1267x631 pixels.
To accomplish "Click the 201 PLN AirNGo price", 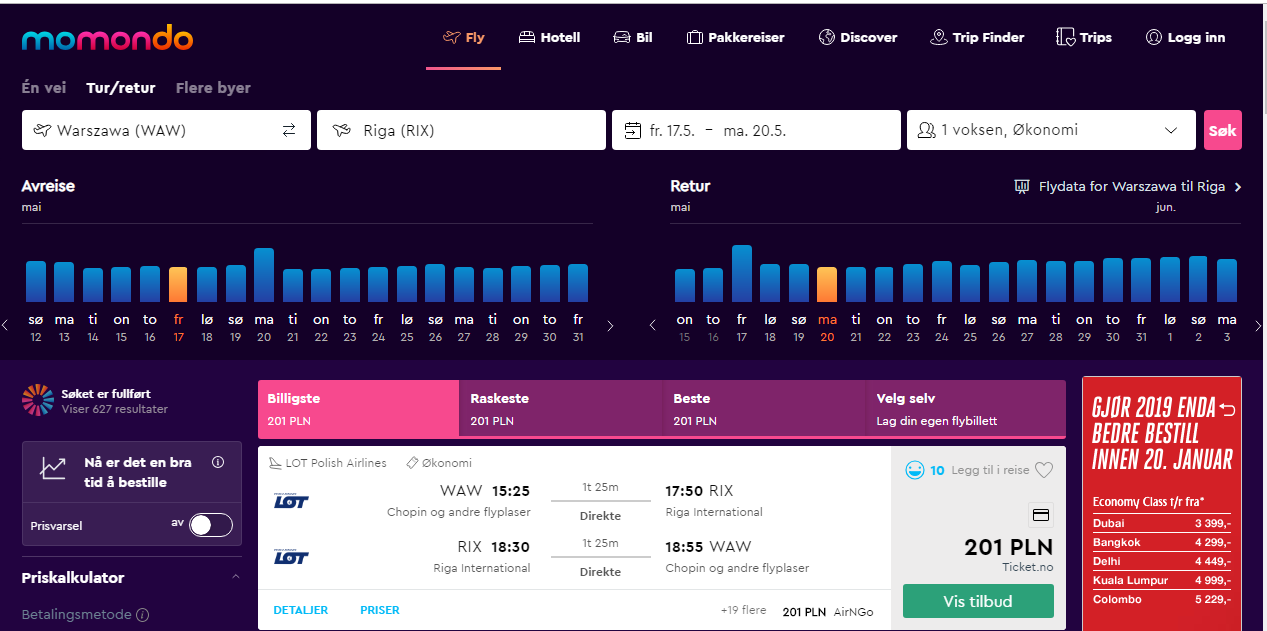I will (828, 611).
